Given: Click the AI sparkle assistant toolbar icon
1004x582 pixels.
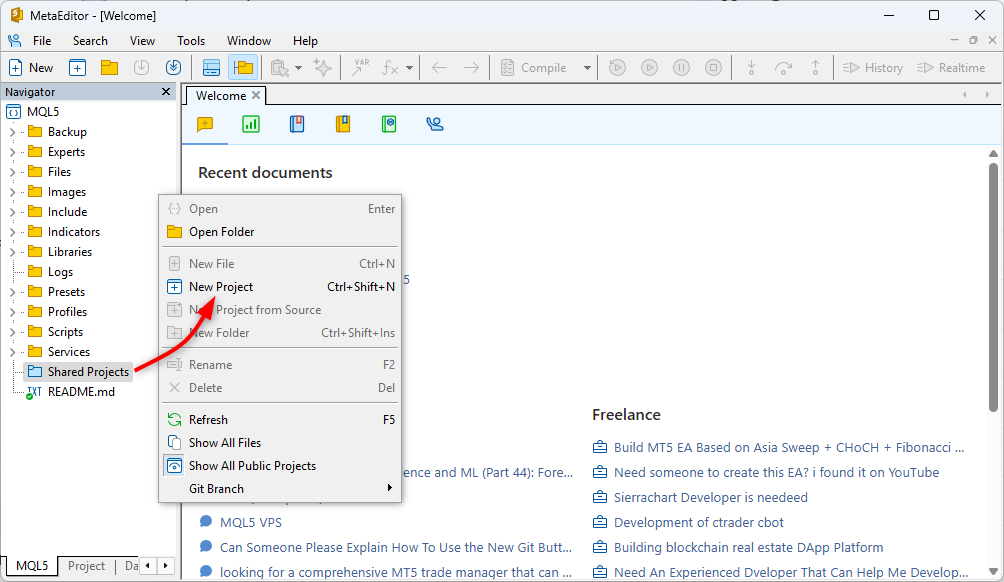Looking at the screenshot, I should click(323, 68).
